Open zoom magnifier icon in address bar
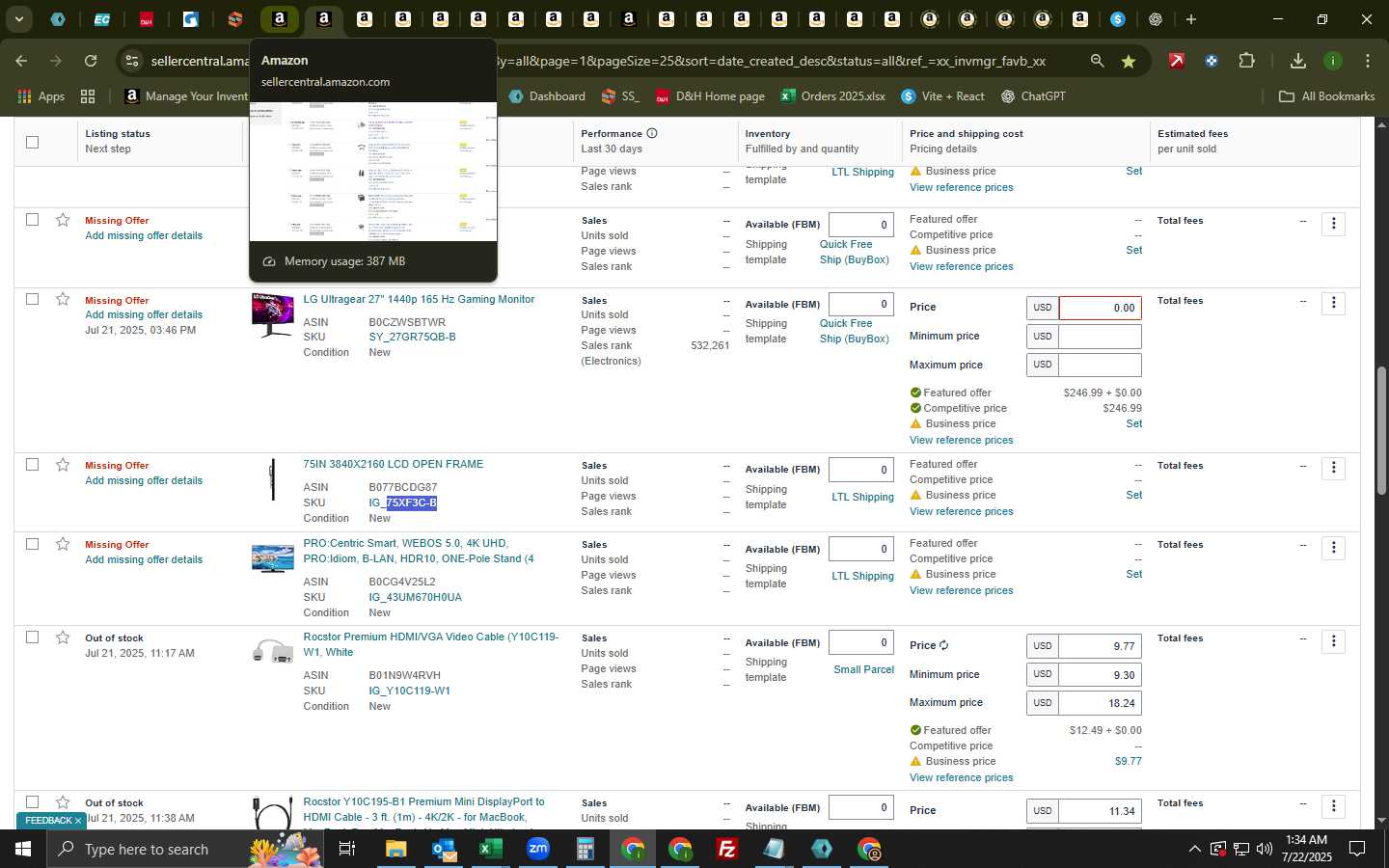This screenshot has height=868, width=1389. coord(1097,61)
